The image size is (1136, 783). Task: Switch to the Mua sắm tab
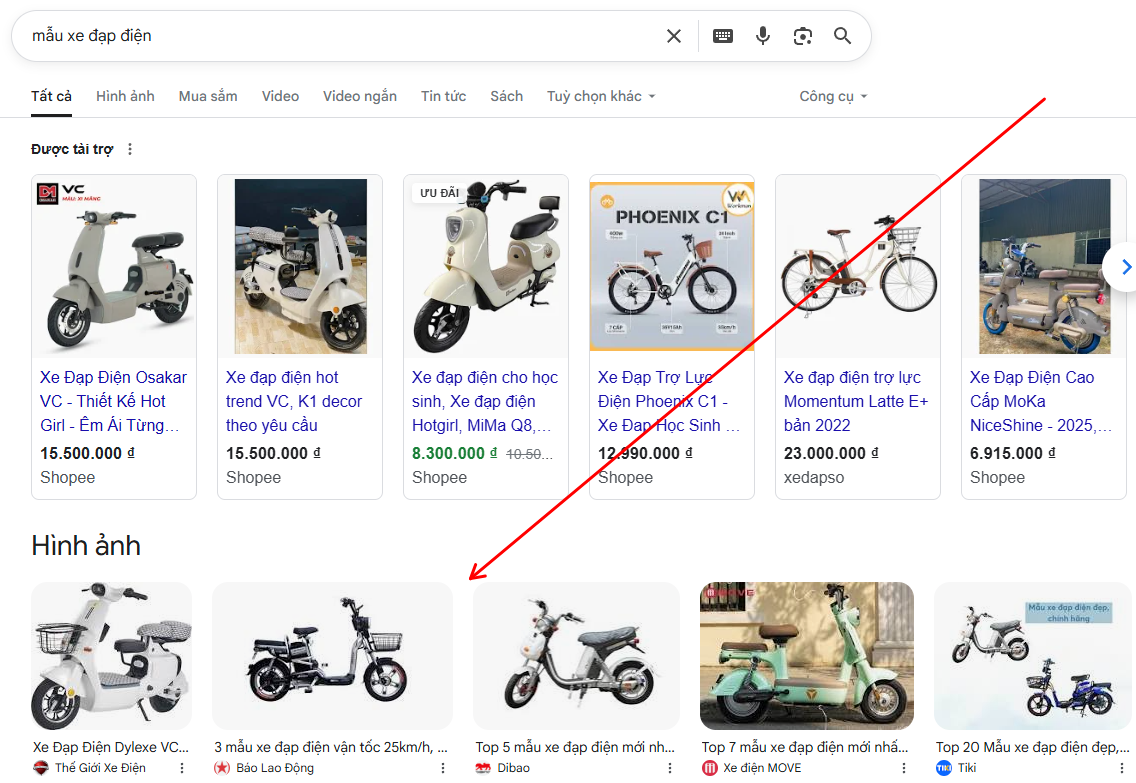[x=208, y=96]
